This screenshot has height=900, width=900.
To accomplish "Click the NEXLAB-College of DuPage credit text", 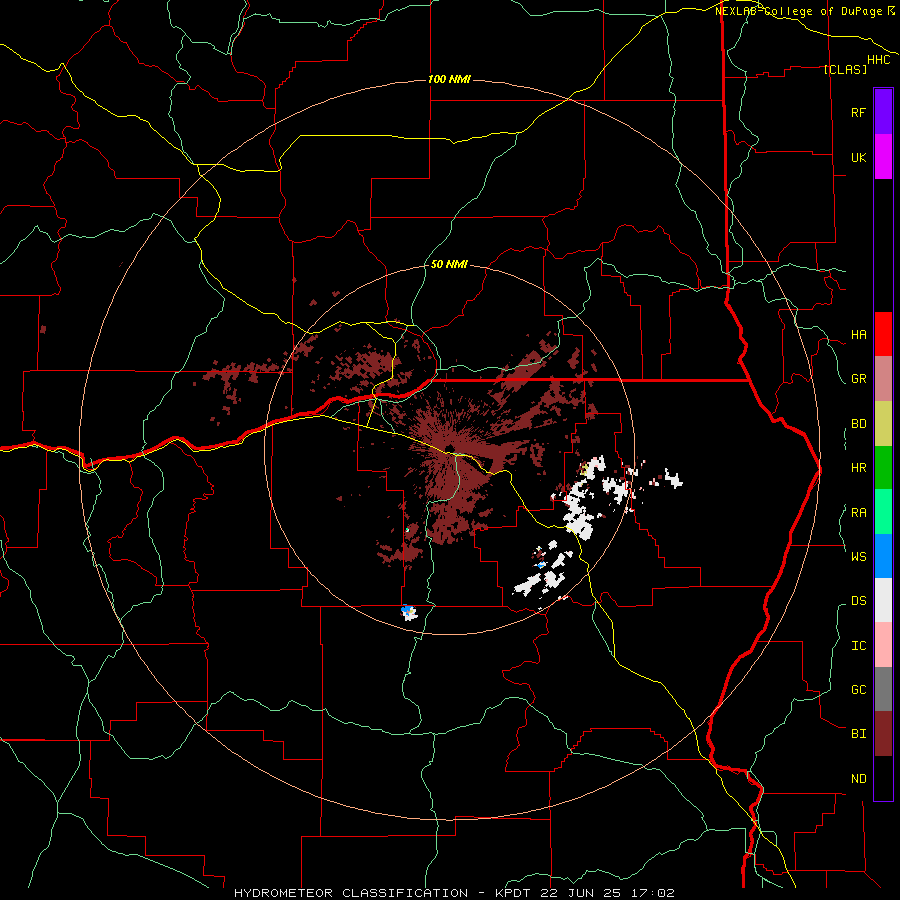I will (x=801, y=11).
